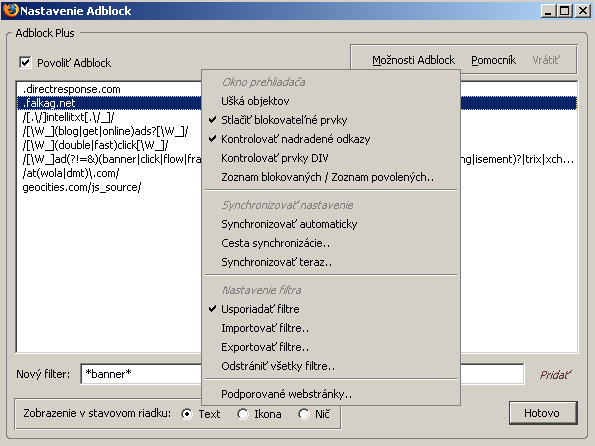Select the .falkag.net filter row

(x=297, y=103)
